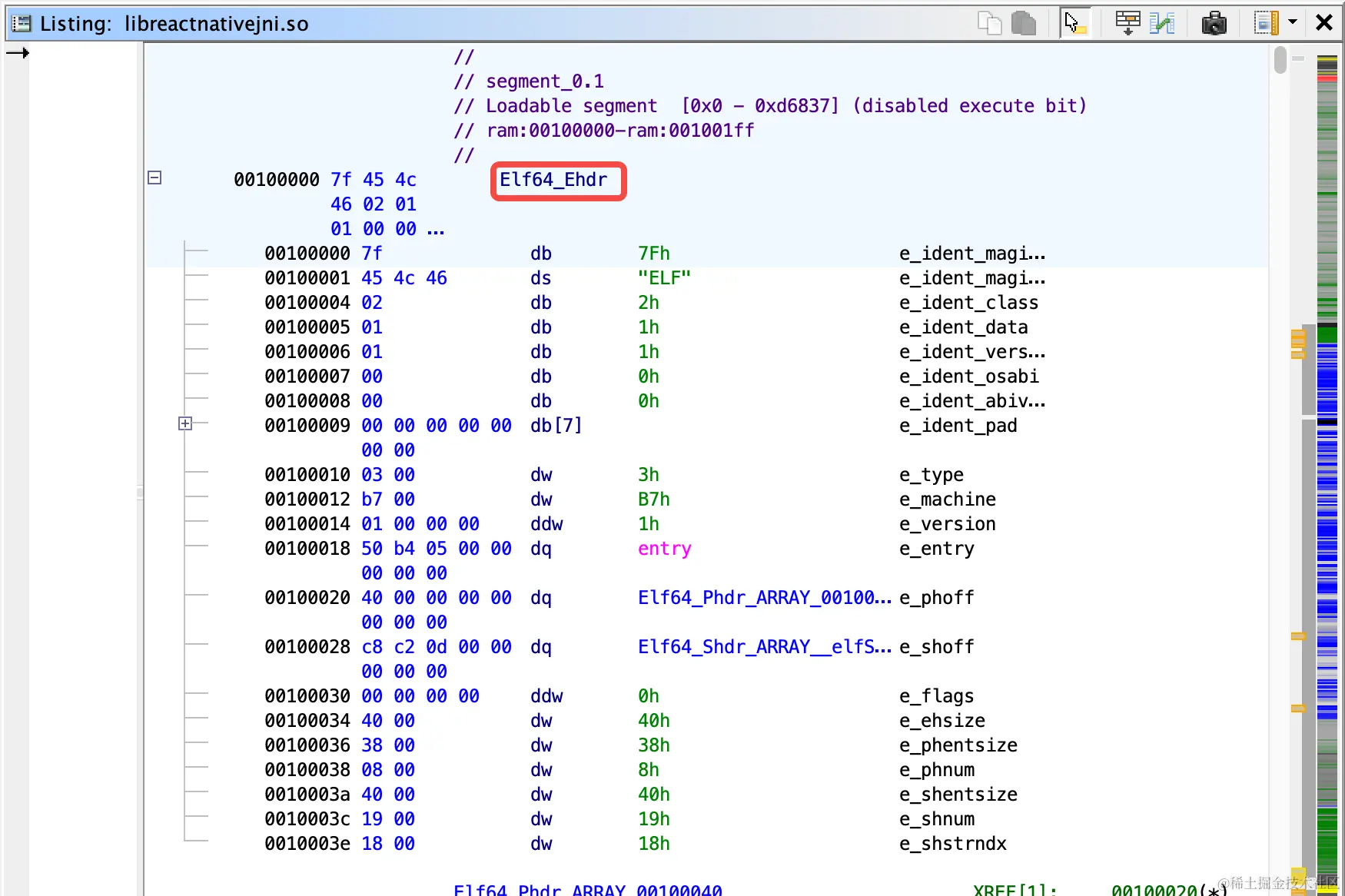Click the e_ident_osabi field name

point(969,377)
